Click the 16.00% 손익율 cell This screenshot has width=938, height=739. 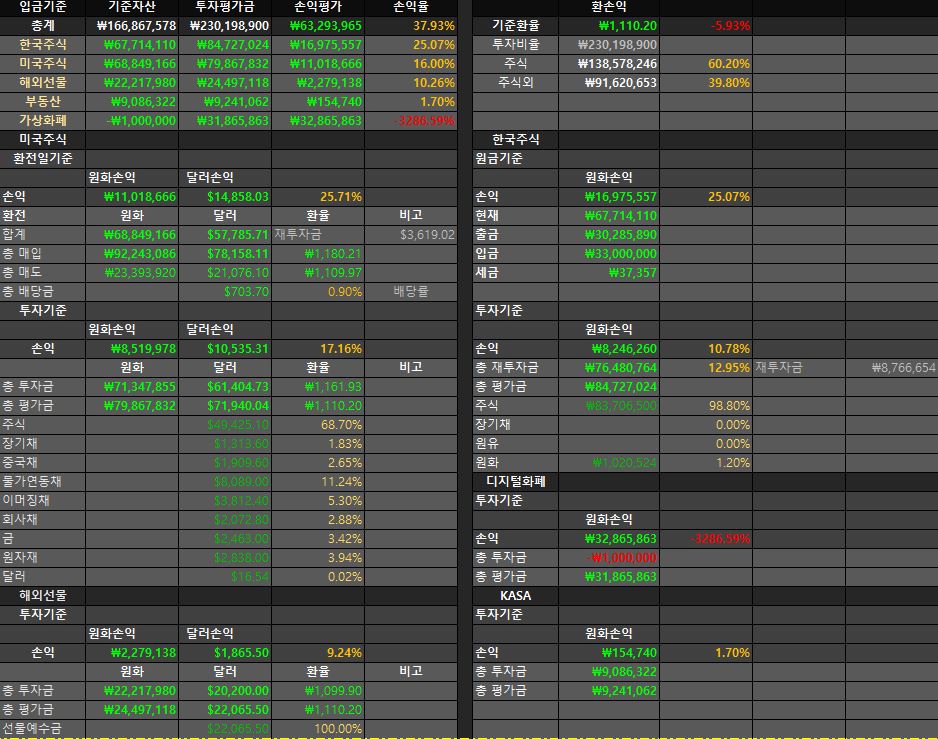point(410,63)
